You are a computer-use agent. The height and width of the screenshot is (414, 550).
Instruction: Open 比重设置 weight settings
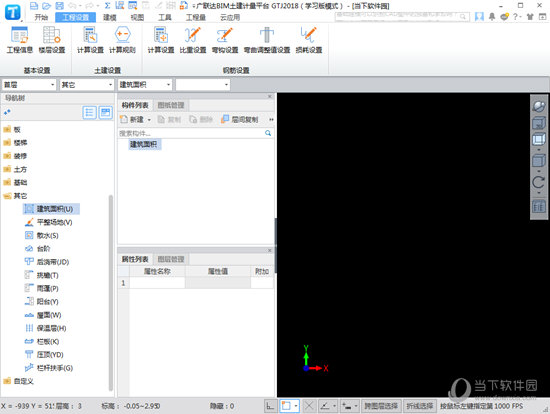tap(193, 40)
